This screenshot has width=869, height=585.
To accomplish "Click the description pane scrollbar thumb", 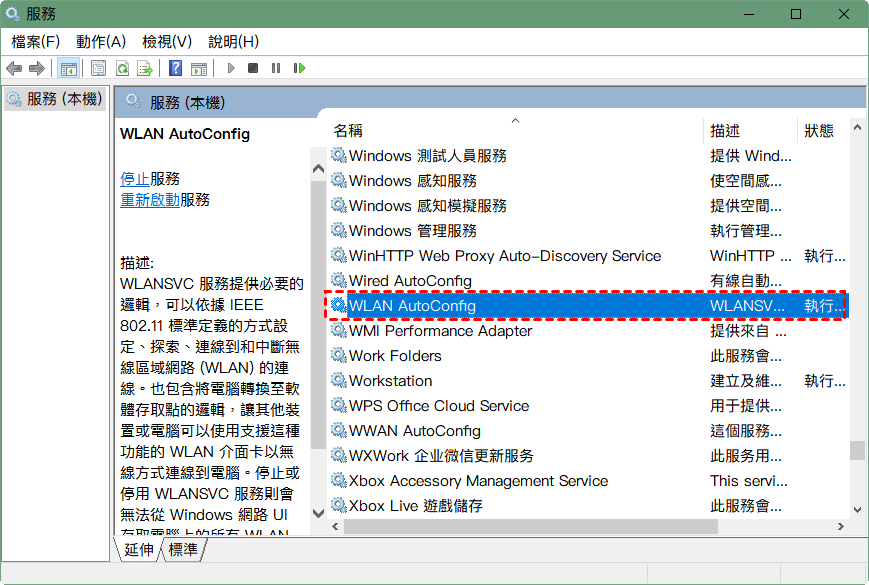I will [x=318, y=315].
